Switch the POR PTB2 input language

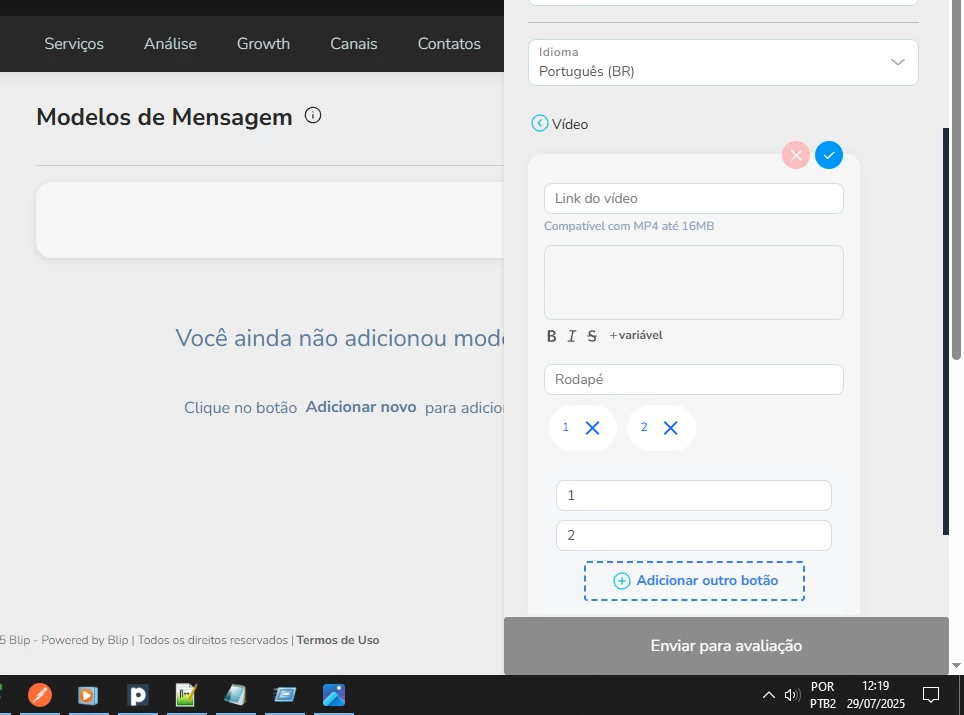(x=823, y=695)
